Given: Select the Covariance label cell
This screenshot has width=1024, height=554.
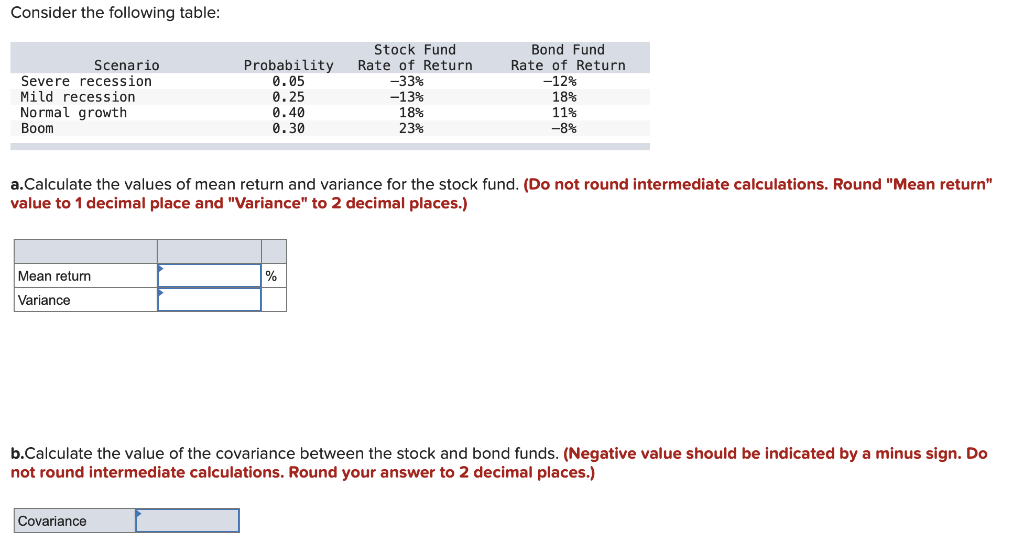Looking at the screenshot, I should [x=74, y=521].
